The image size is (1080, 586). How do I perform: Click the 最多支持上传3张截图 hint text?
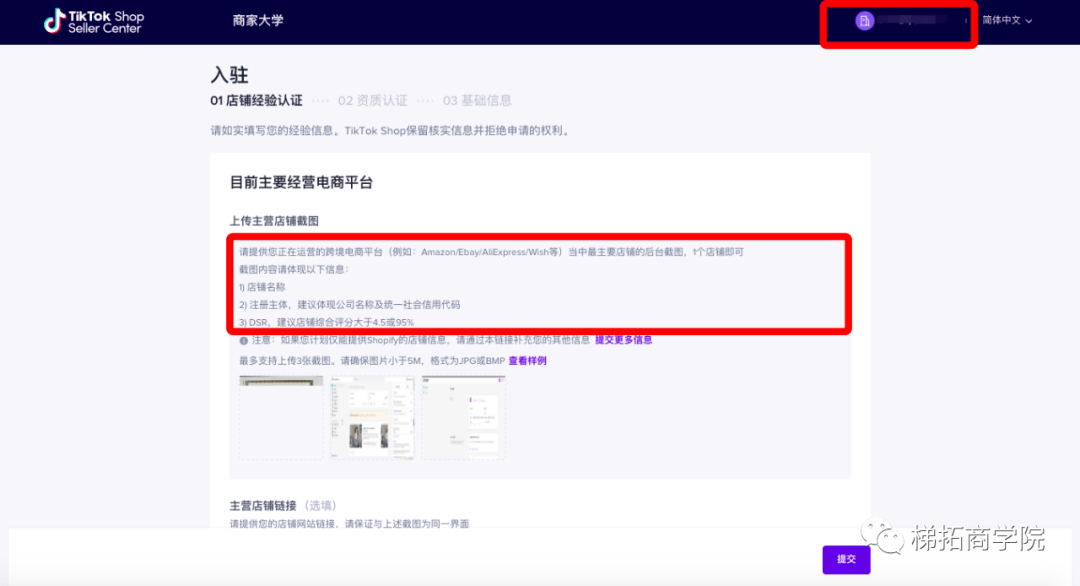pos(372,361)
